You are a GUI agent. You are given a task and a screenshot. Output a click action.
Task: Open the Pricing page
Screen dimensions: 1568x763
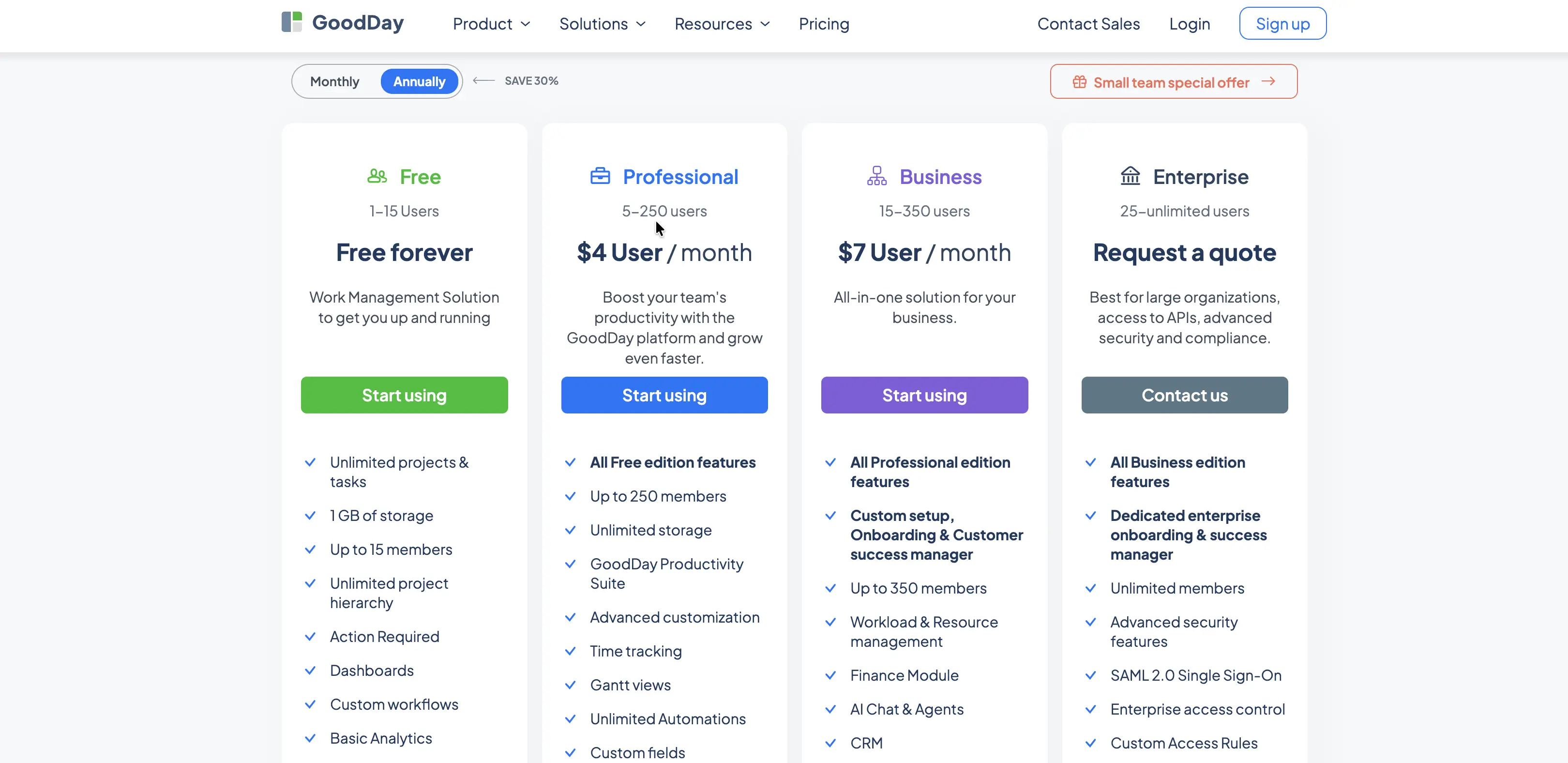(824, 24)
